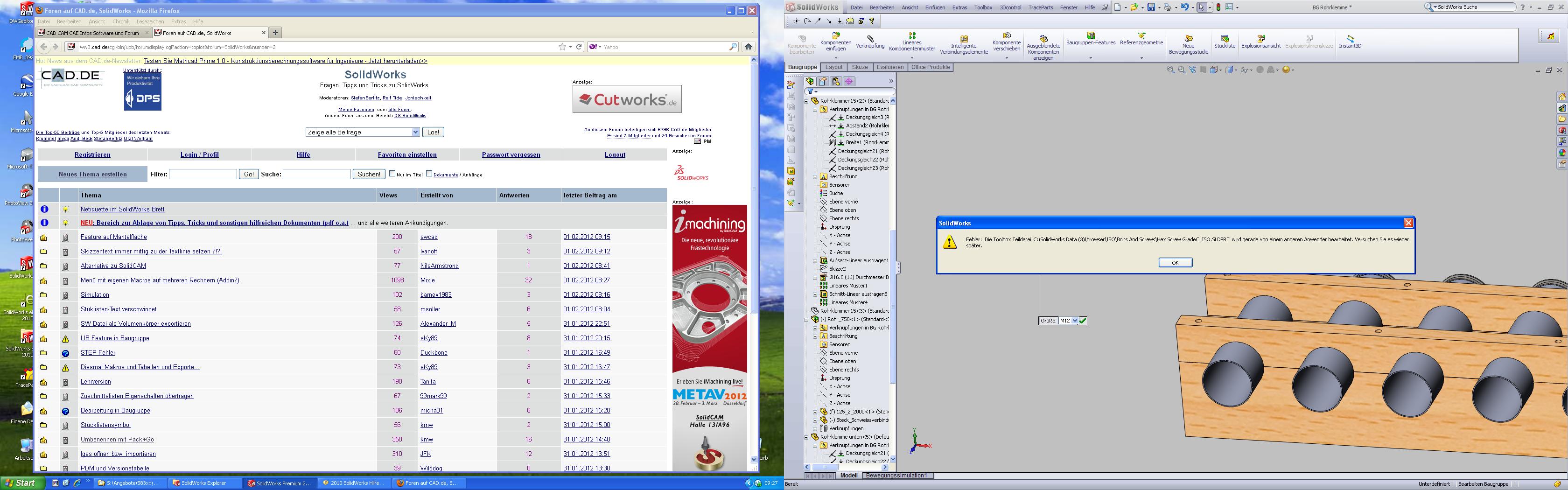Viewport: 1568px width, 490px height.
Task: Expand Aufsatz-Linear austragen1 node
Action: (815, 260)
